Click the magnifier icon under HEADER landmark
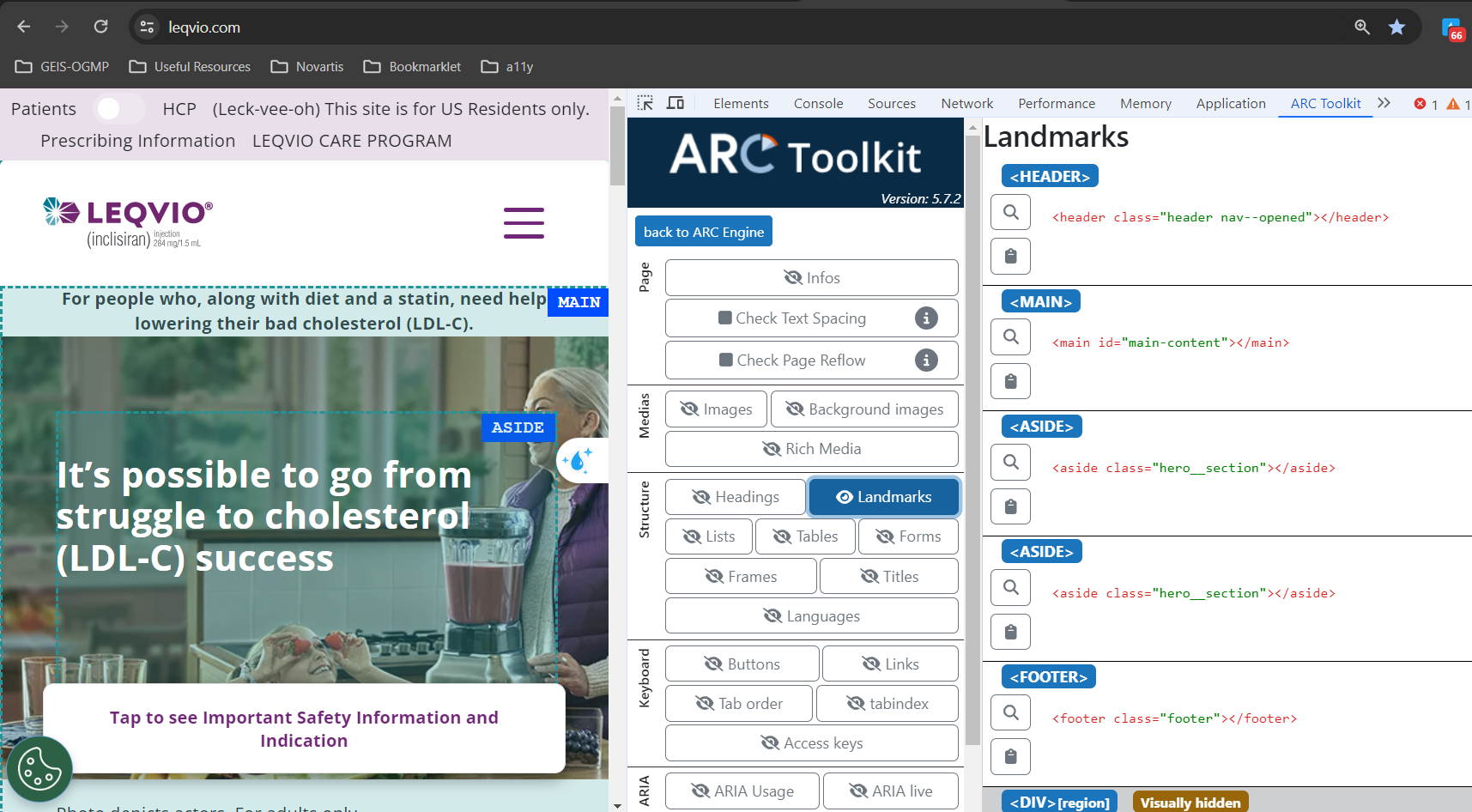Viewport: 1472px width, 812px height. pyautogui.click(x=1010, y=212)
